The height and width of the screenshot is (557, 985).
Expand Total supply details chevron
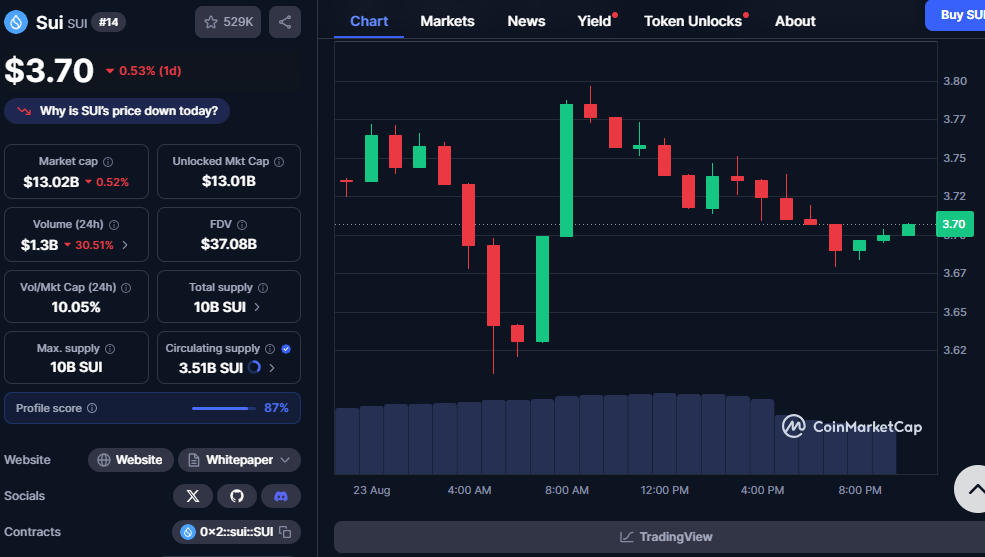[x=257, y=307]
